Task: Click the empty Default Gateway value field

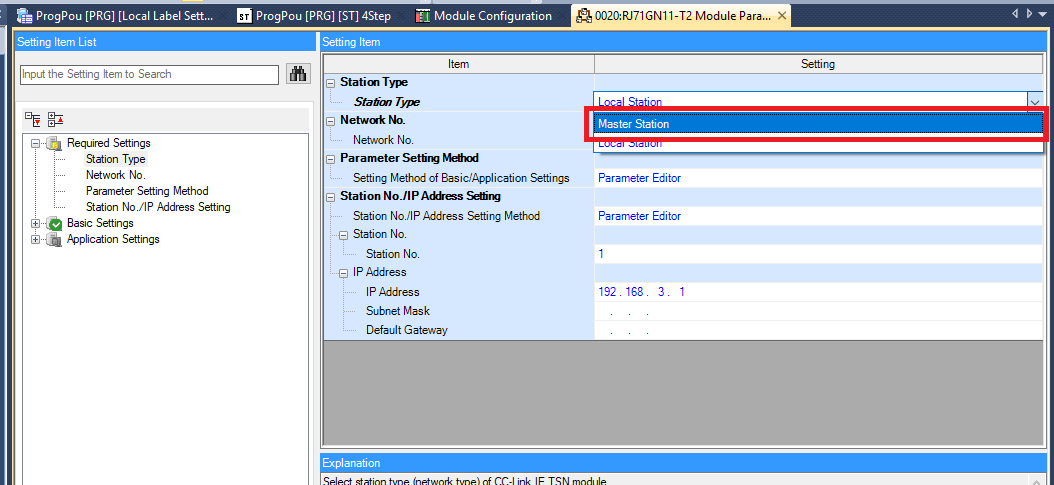Action: [818, 330]
